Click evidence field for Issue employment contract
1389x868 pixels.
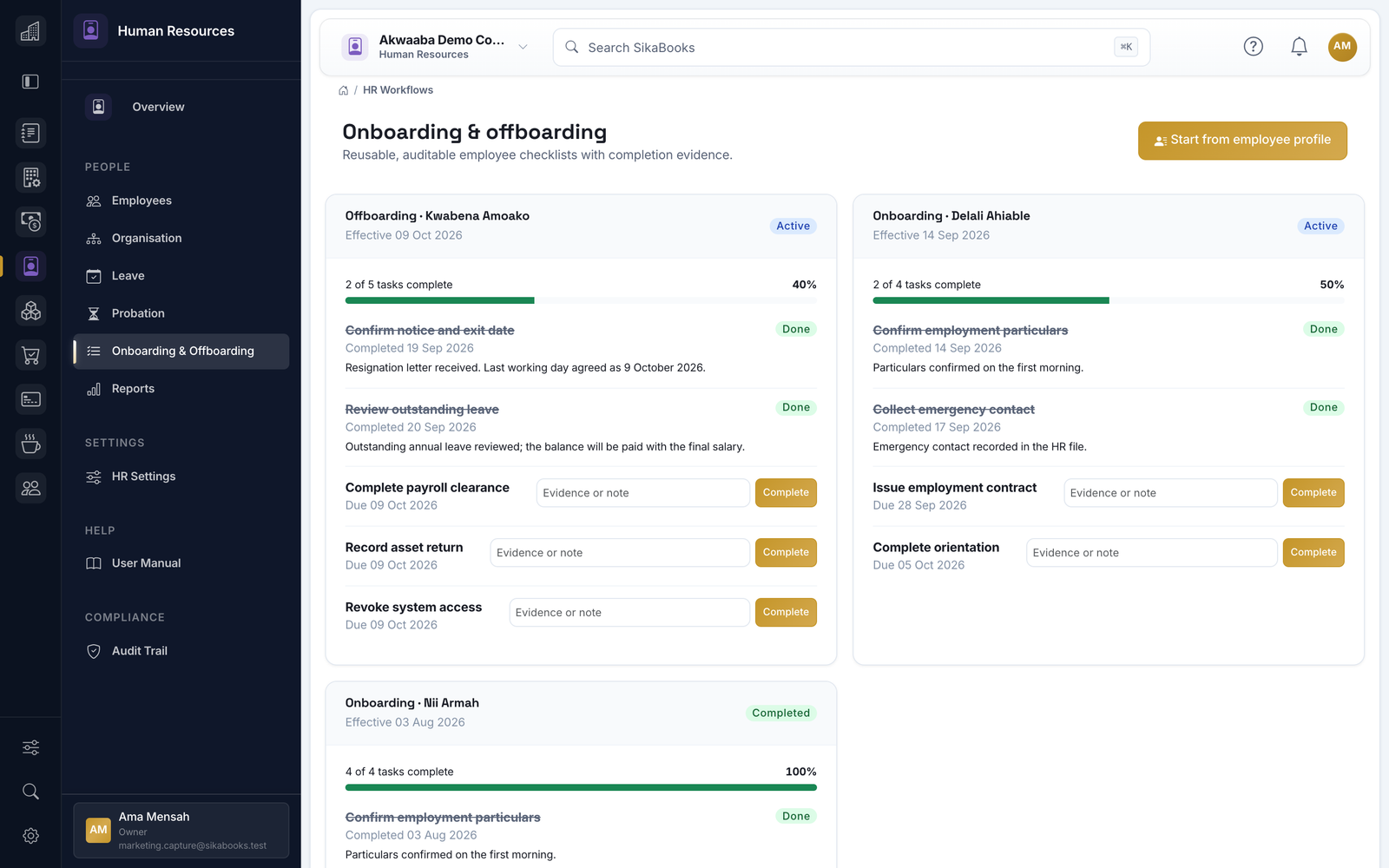1170,493
